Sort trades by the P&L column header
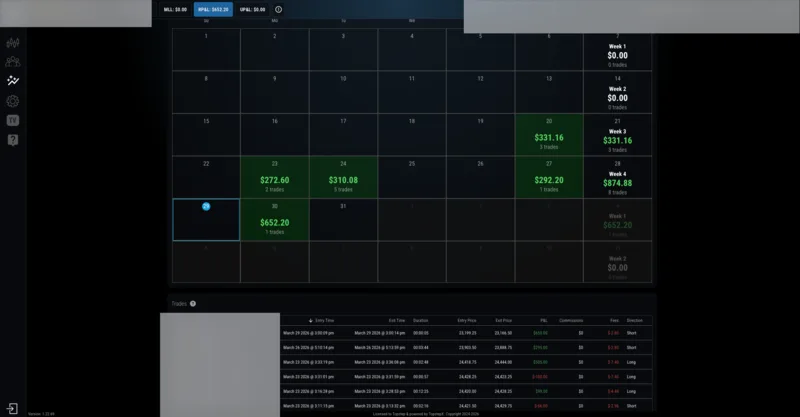The image size is (800, 417). point(544,321)
